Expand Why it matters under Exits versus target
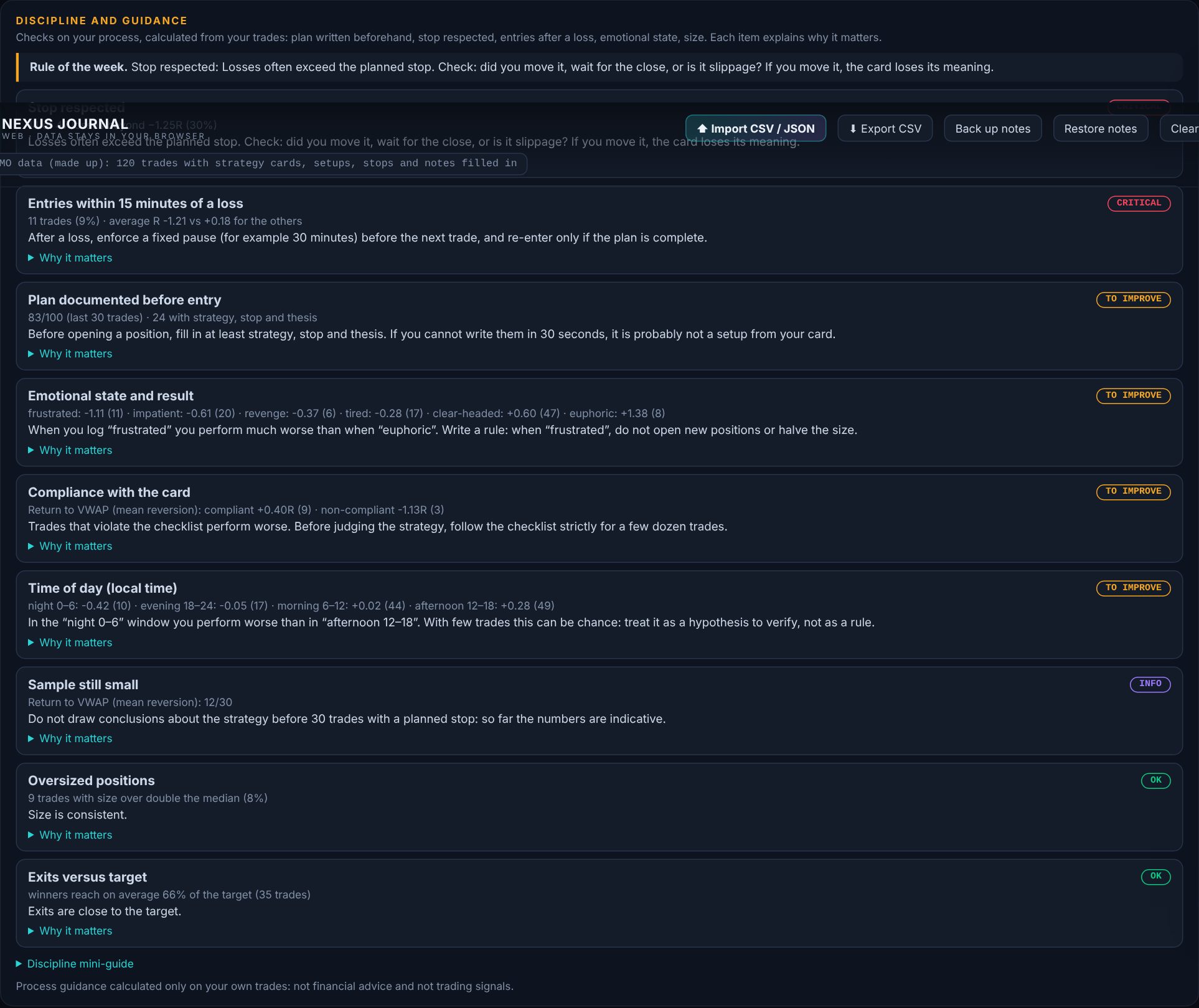 [70, 931]
